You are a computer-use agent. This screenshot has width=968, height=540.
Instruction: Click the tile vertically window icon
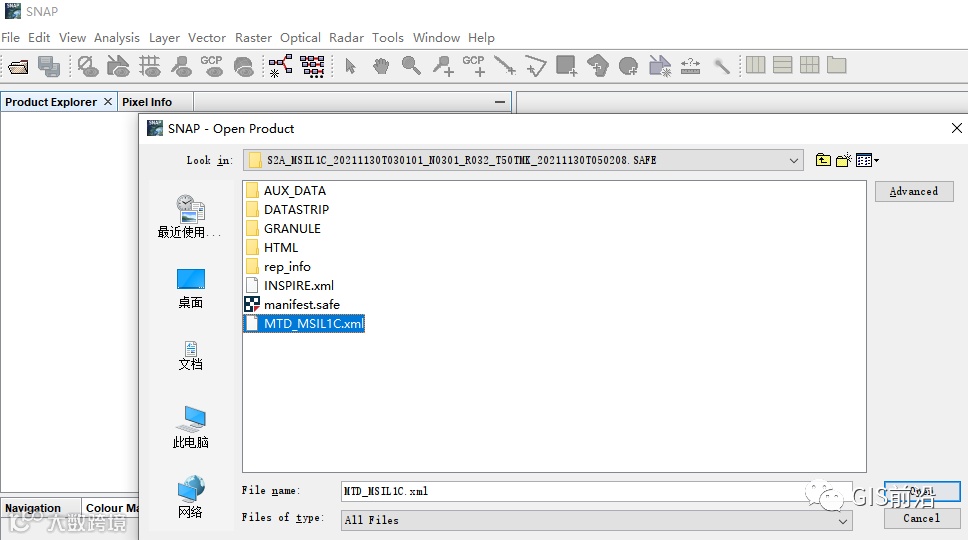[782, 65]
